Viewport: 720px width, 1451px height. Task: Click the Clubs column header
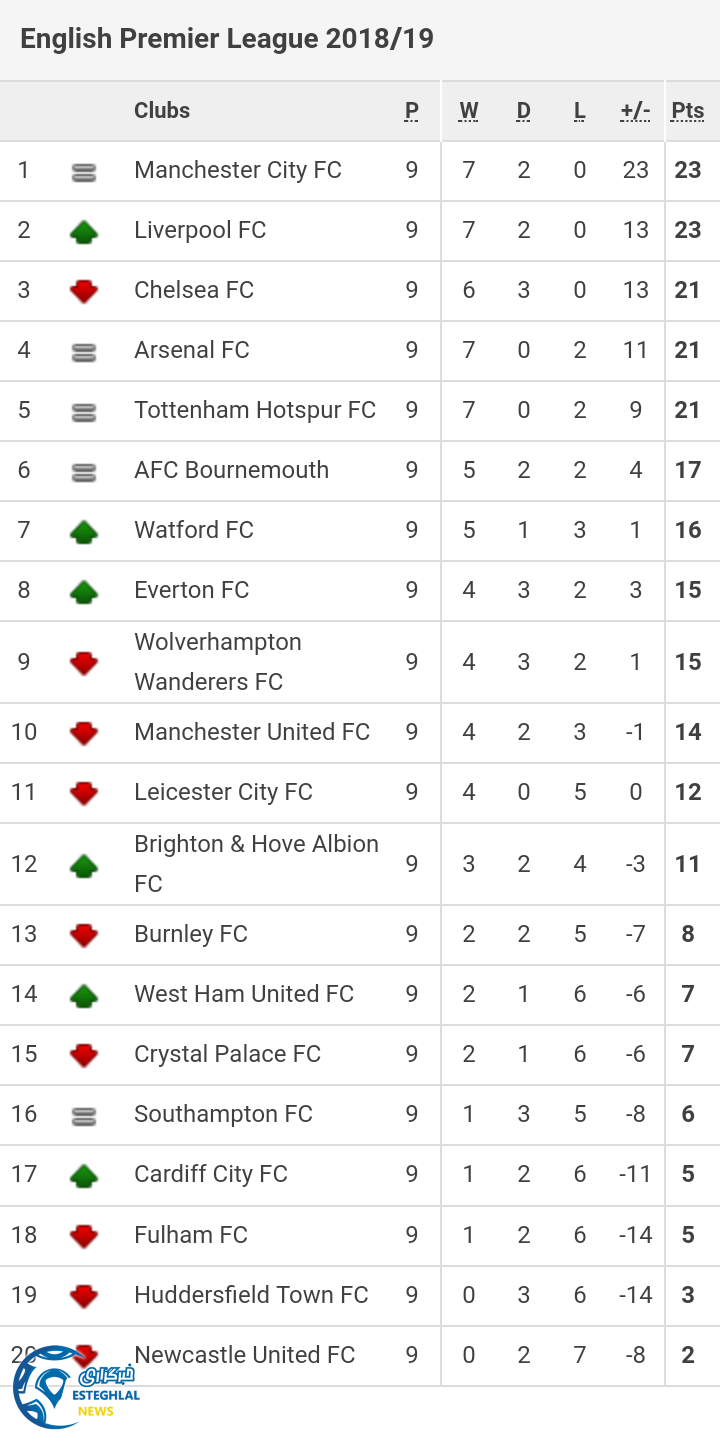point(162,111)
